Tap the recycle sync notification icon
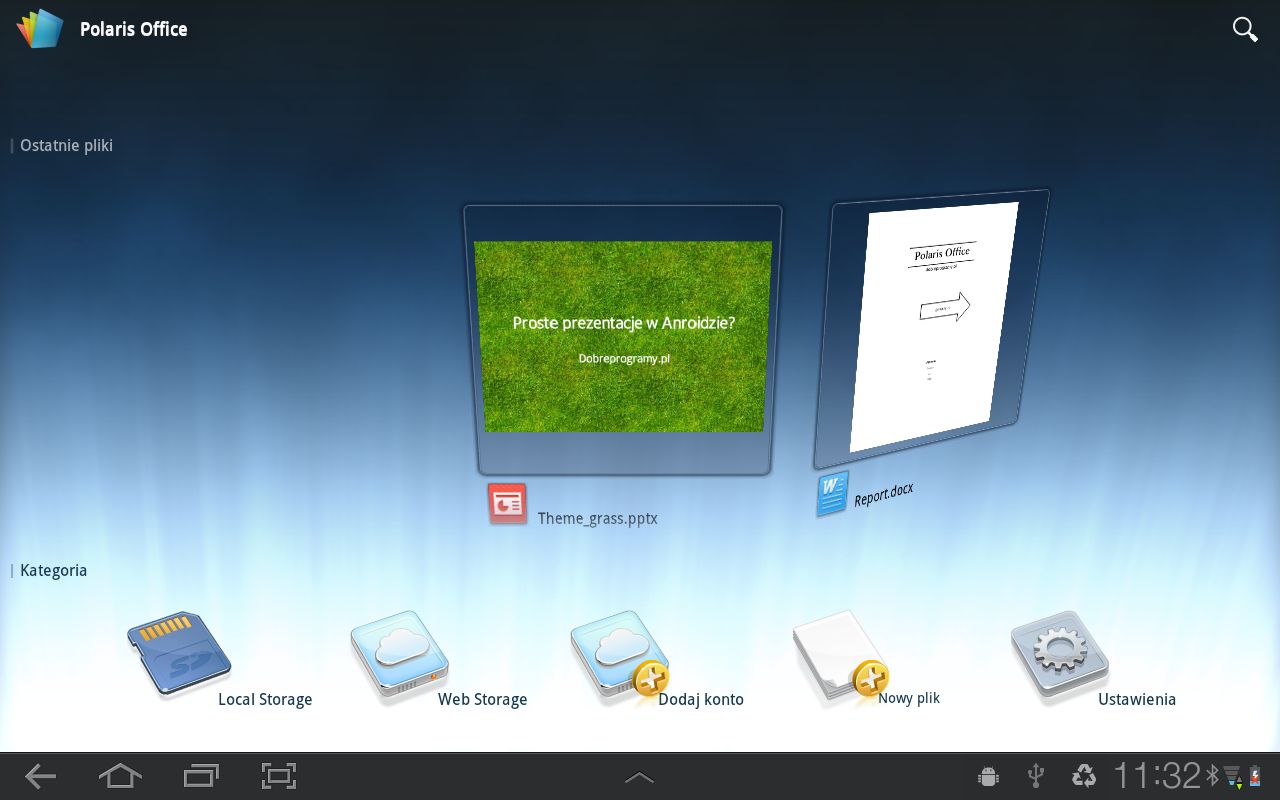1280x800 pixels. coord(1084,776)
